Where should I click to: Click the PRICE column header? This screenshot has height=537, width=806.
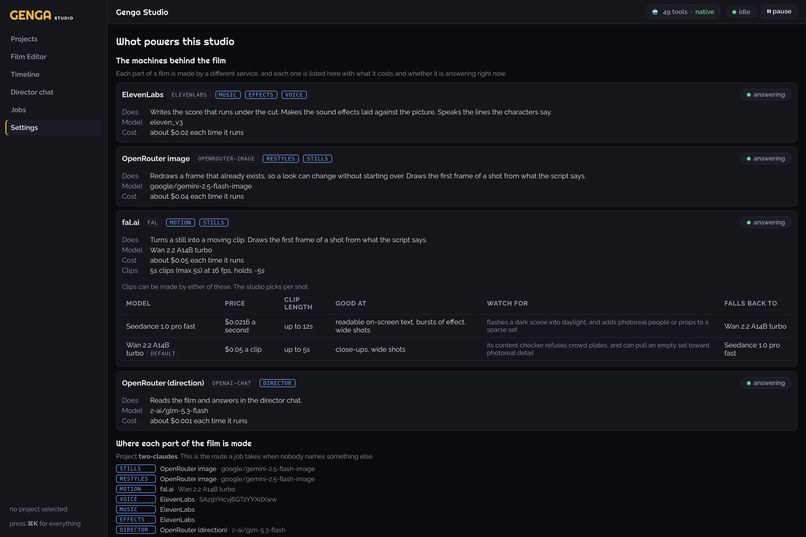pyautogui.click(x=235, y=304)
